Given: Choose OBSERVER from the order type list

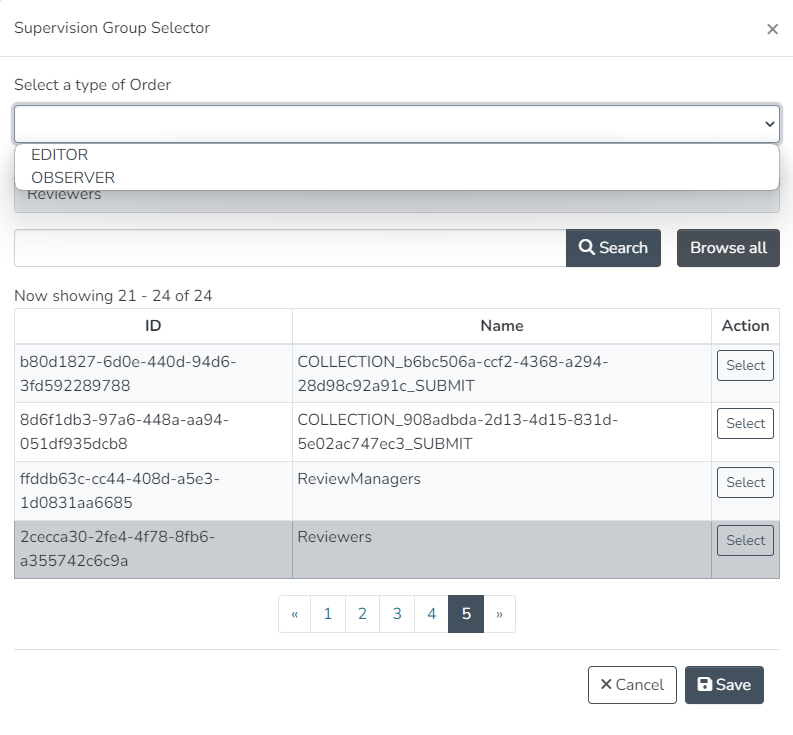Looking at the screenshot, I should pyautogui.click(x=73, y=178).
